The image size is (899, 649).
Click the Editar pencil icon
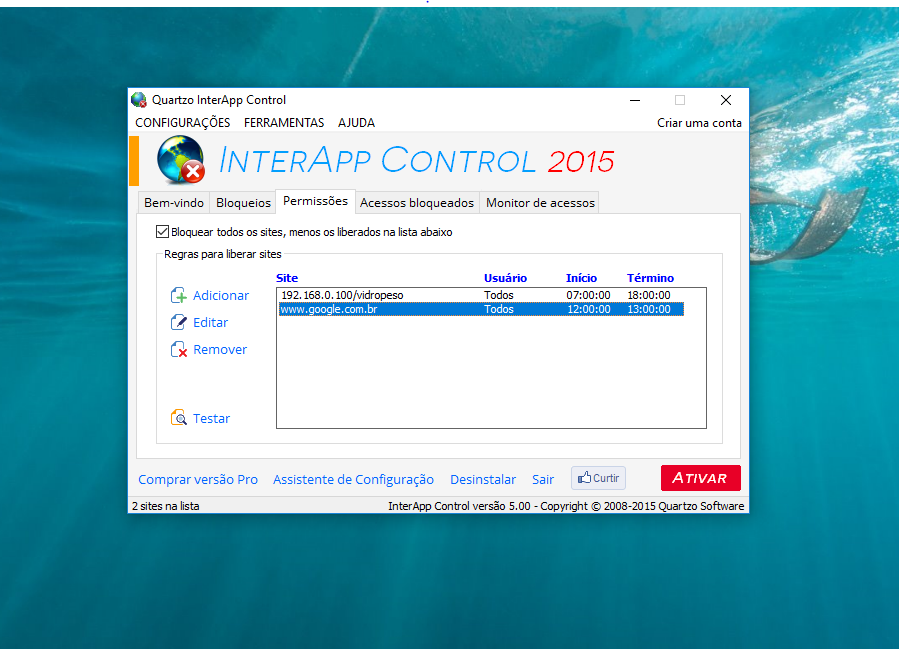click(178, 322)
